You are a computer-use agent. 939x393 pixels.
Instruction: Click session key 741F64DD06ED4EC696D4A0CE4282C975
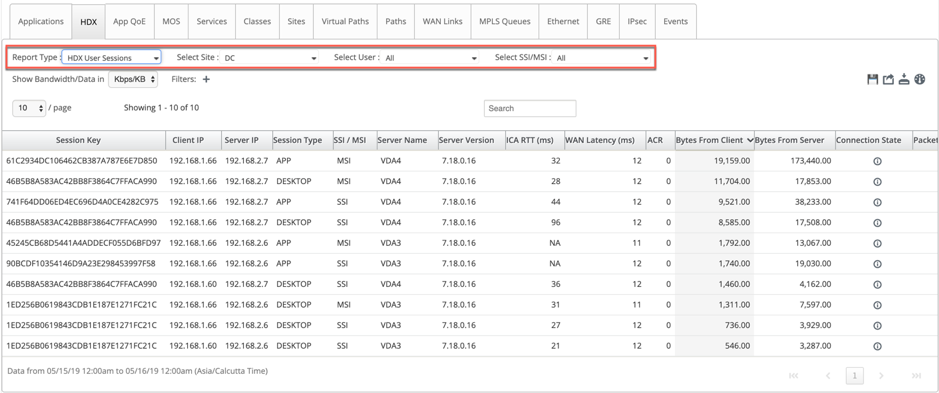click(83, 202)
